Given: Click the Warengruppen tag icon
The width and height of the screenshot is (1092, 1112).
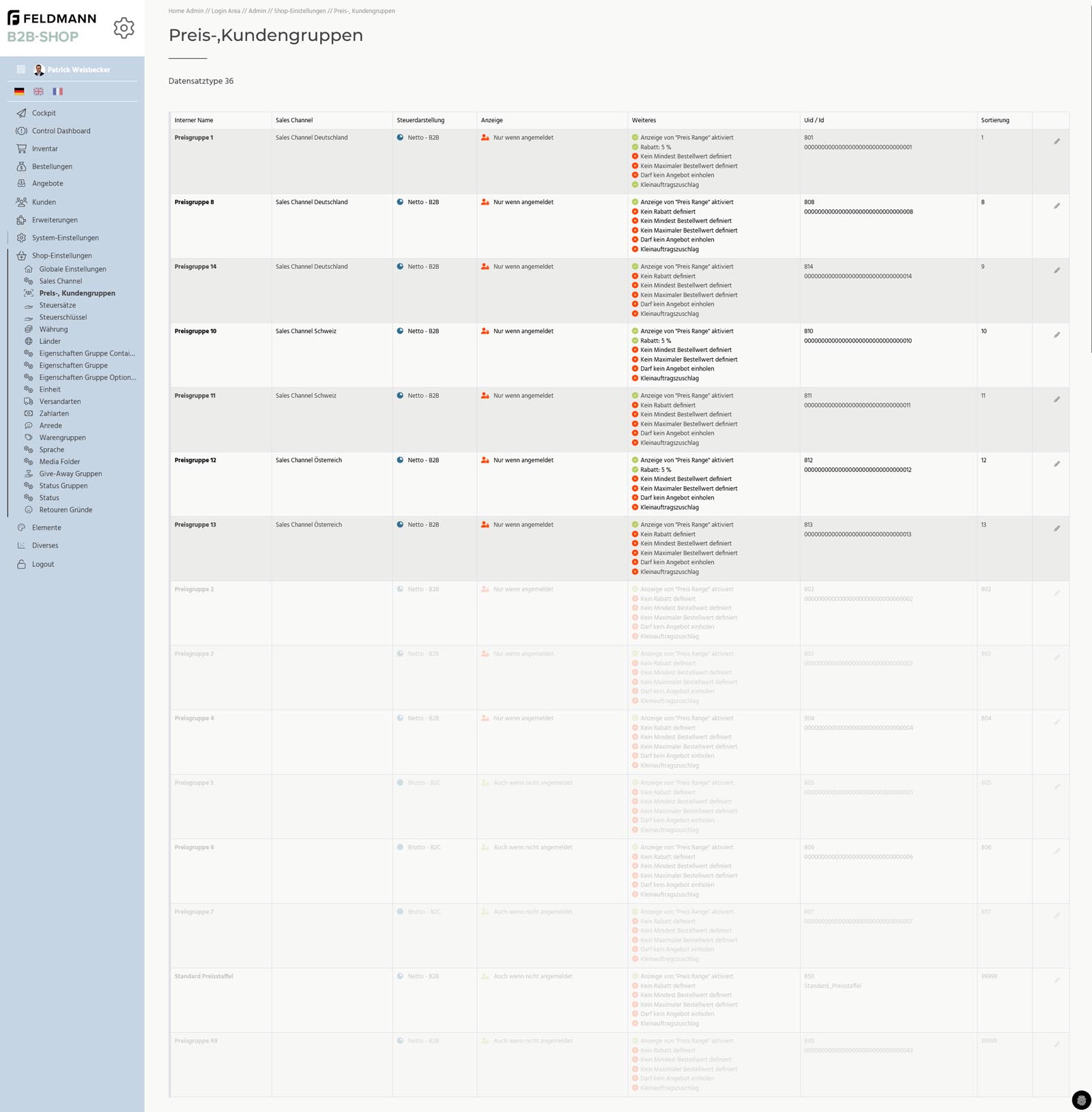Looking at the screenshot, I should (29, 437).
